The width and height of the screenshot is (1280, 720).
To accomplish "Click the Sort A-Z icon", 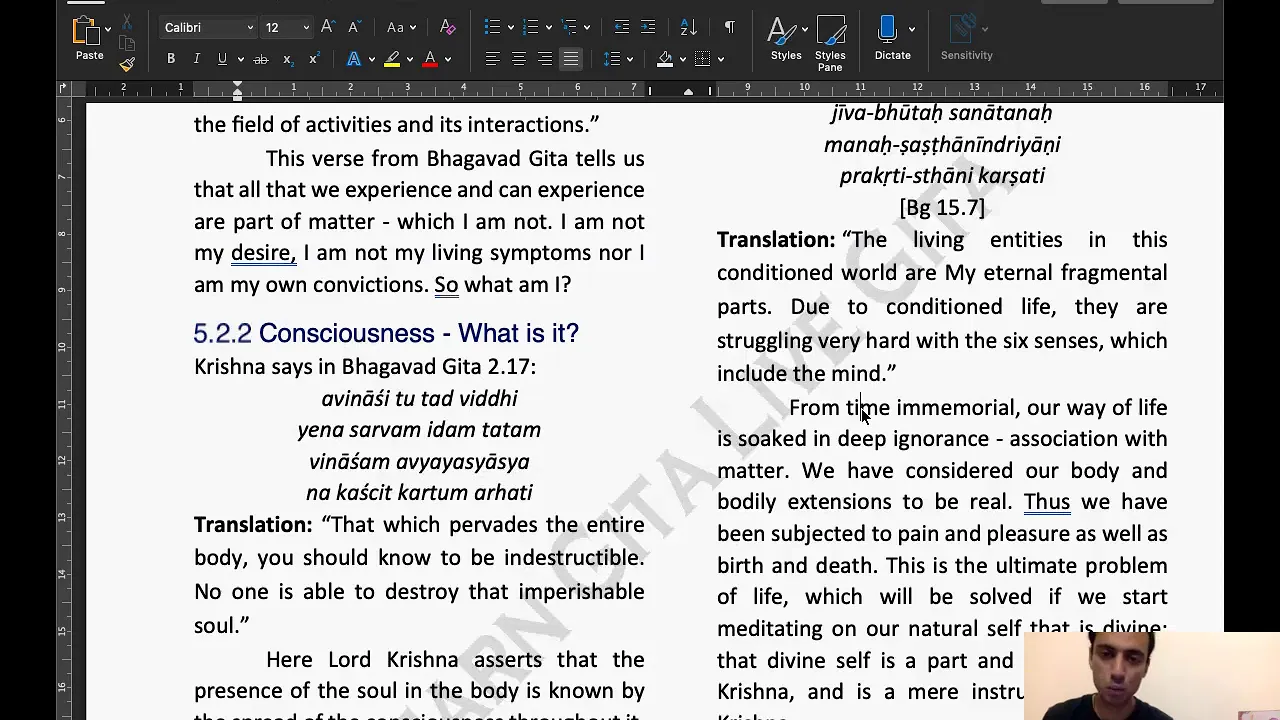I will click(x=688, y=27).
